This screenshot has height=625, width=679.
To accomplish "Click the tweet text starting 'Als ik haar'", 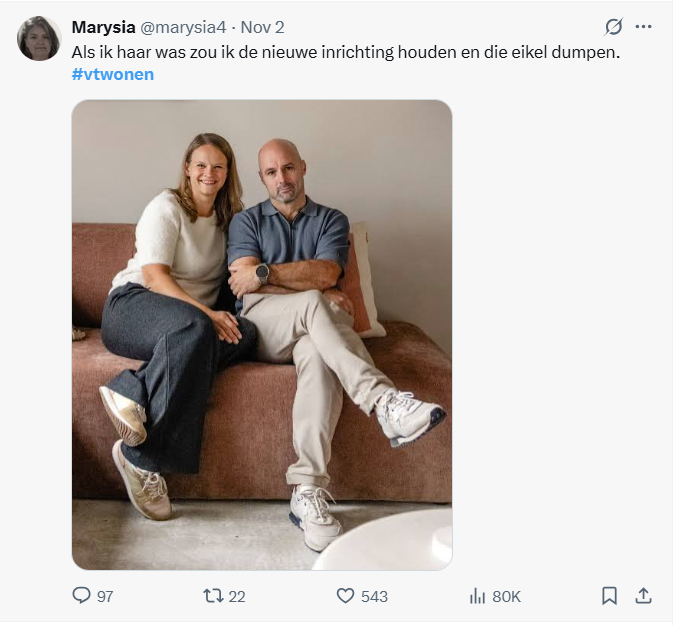I will (x=346, y=51).
